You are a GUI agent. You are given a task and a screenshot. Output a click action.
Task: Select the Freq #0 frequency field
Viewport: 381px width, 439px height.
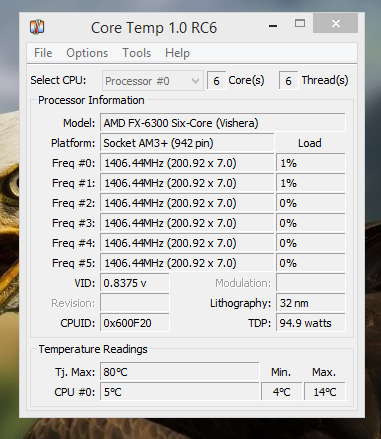point(187,163)
